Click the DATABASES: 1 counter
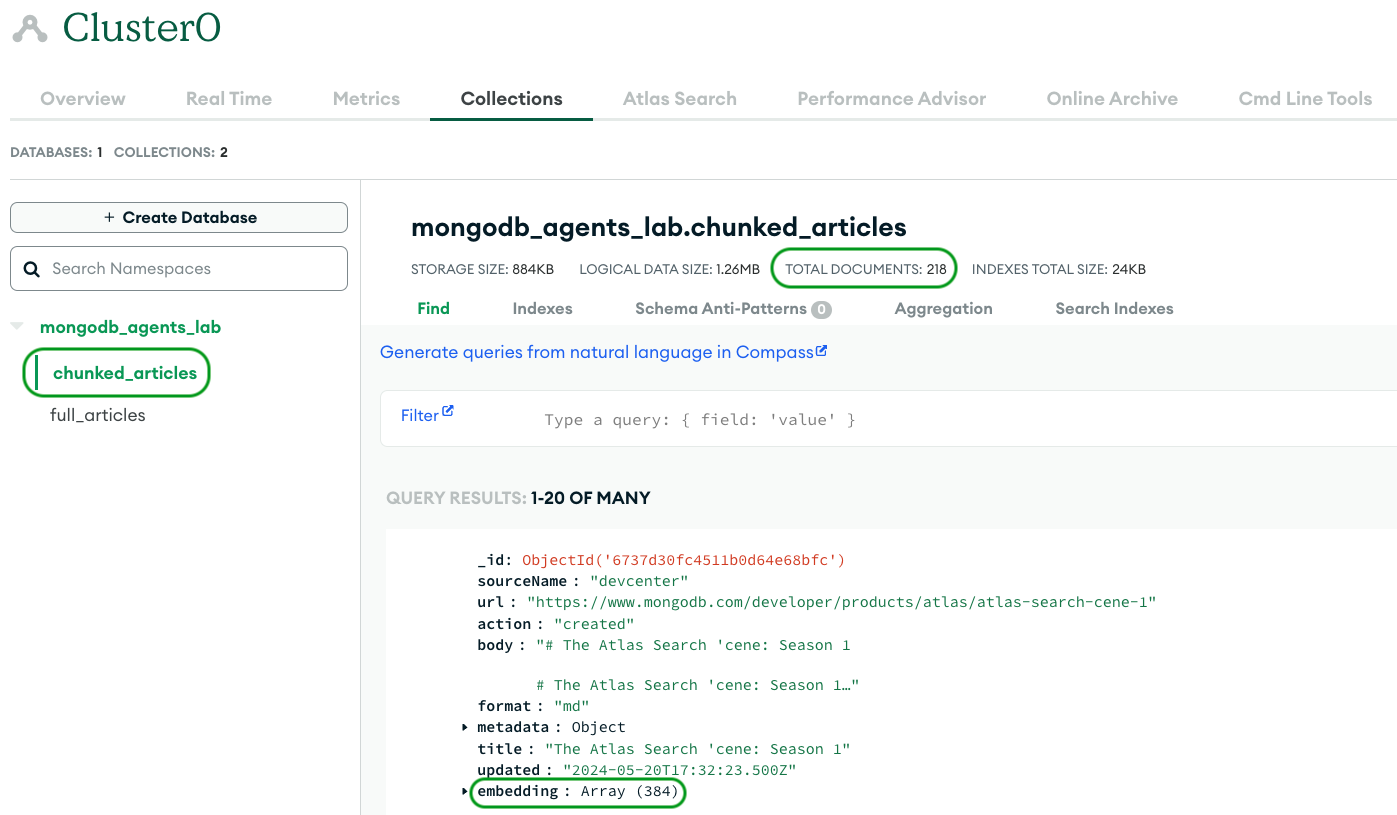Viewport: 1397px width, 815px height. coord(56,153)
